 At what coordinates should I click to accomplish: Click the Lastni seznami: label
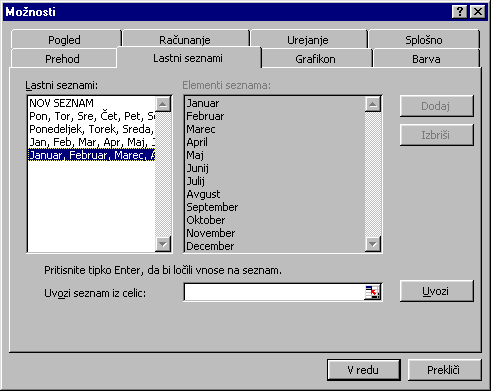(x=62, y=85)
